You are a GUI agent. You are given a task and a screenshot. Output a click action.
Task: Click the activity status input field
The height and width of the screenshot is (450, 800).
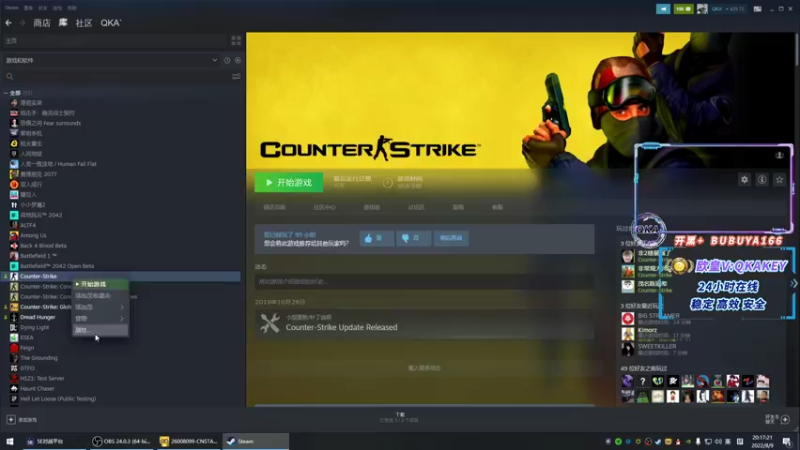click(424, 282)
